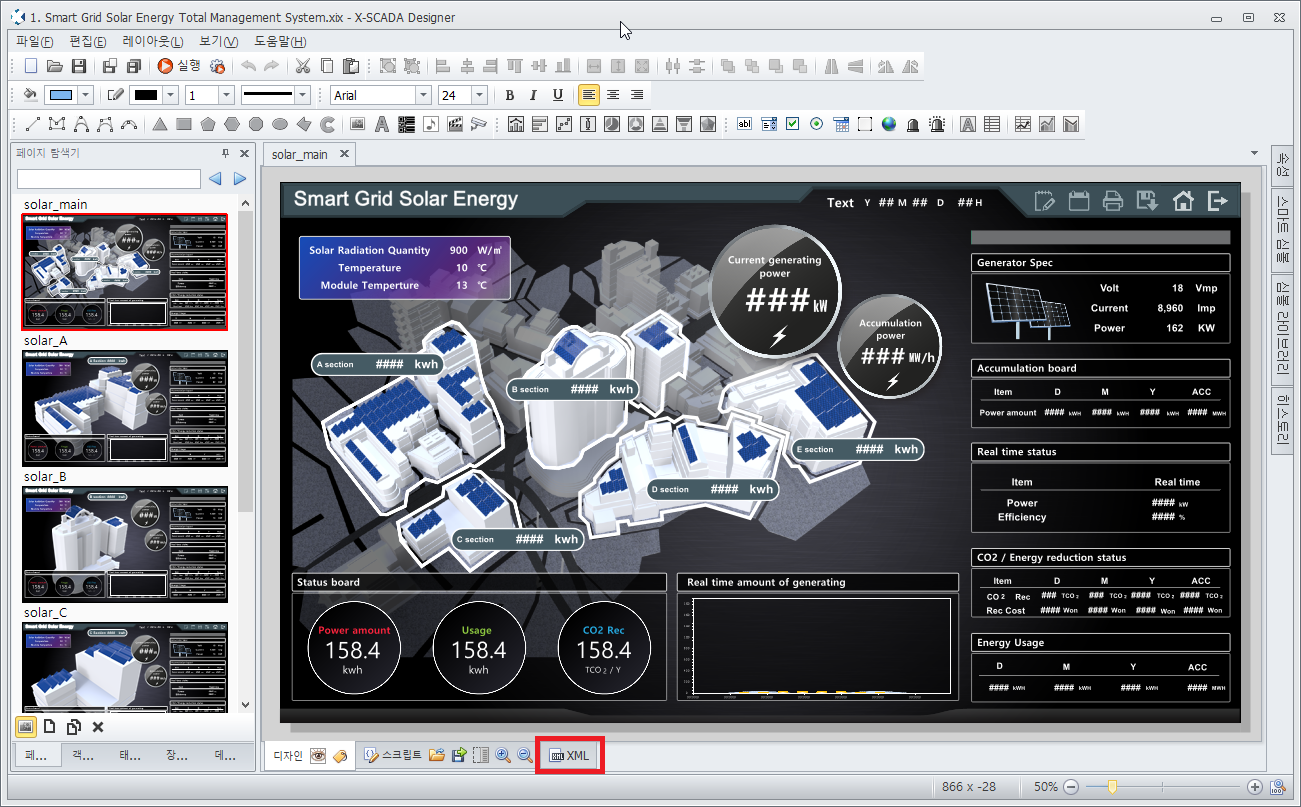Insert a checkbox control from toolbar

point(792,124)
